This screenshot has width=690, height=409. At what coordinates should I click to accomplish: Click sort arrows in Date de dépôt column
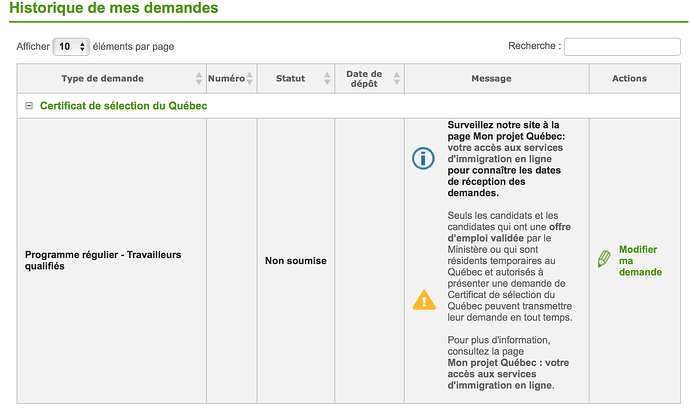click(396, 79)
